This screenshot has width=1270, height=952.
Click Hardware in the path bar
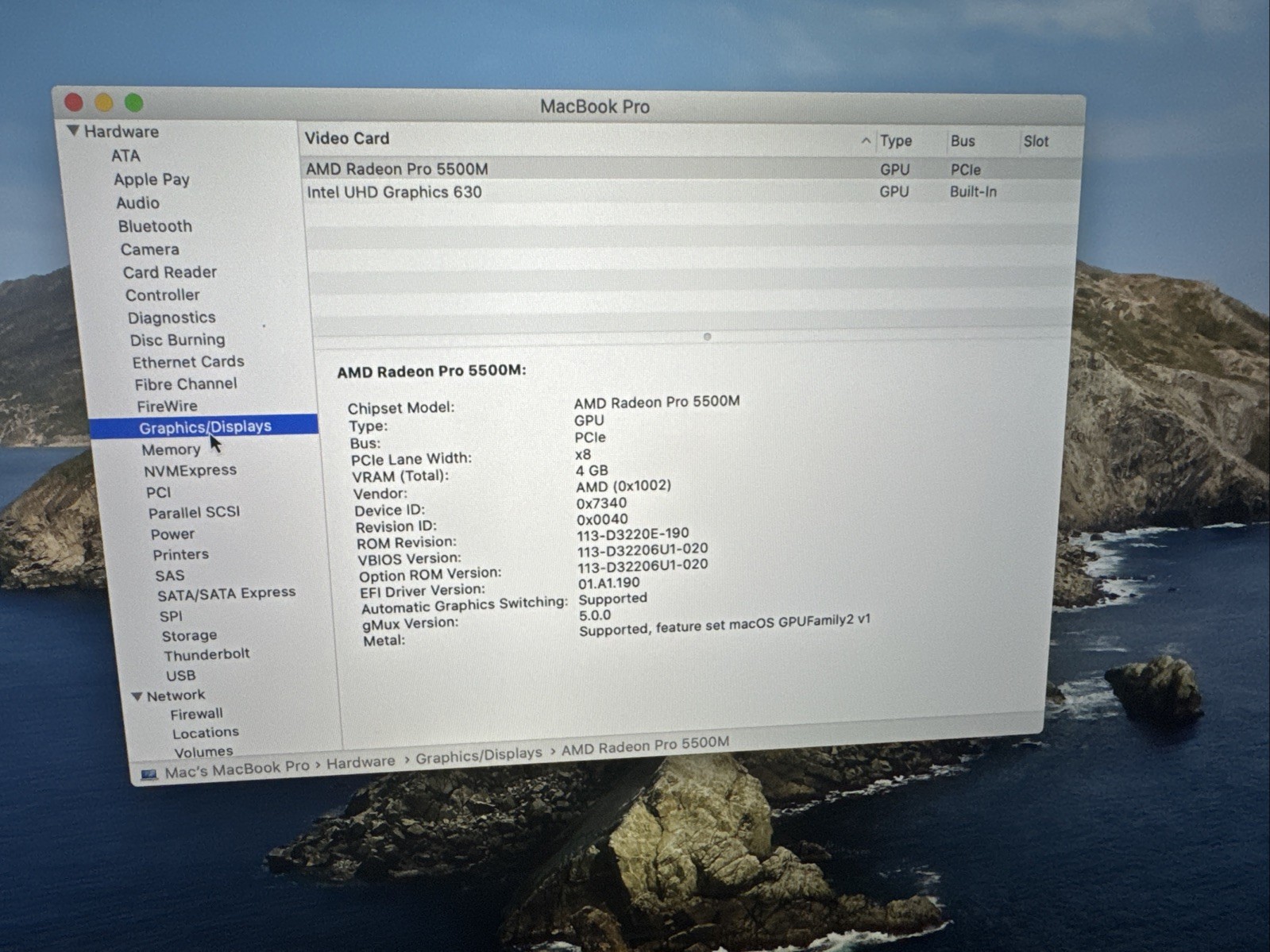(361, 762)
